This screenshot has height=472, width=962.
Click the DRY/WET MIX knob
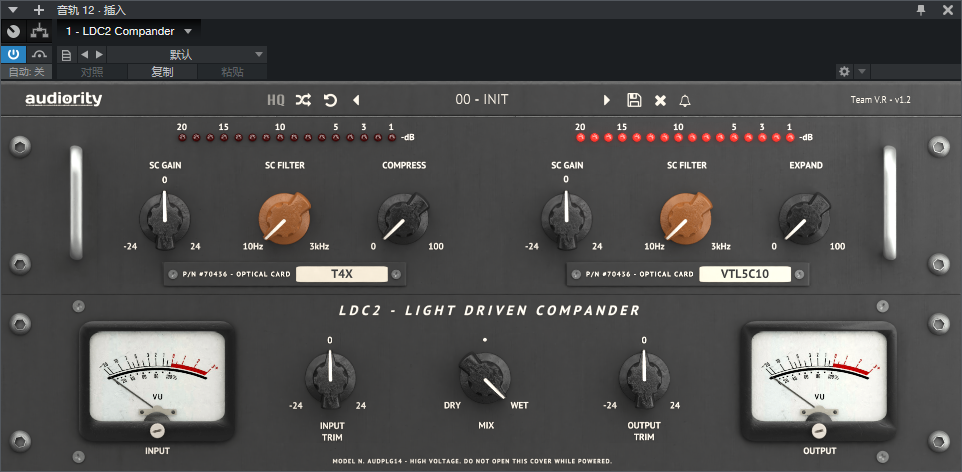pos(485,377)
